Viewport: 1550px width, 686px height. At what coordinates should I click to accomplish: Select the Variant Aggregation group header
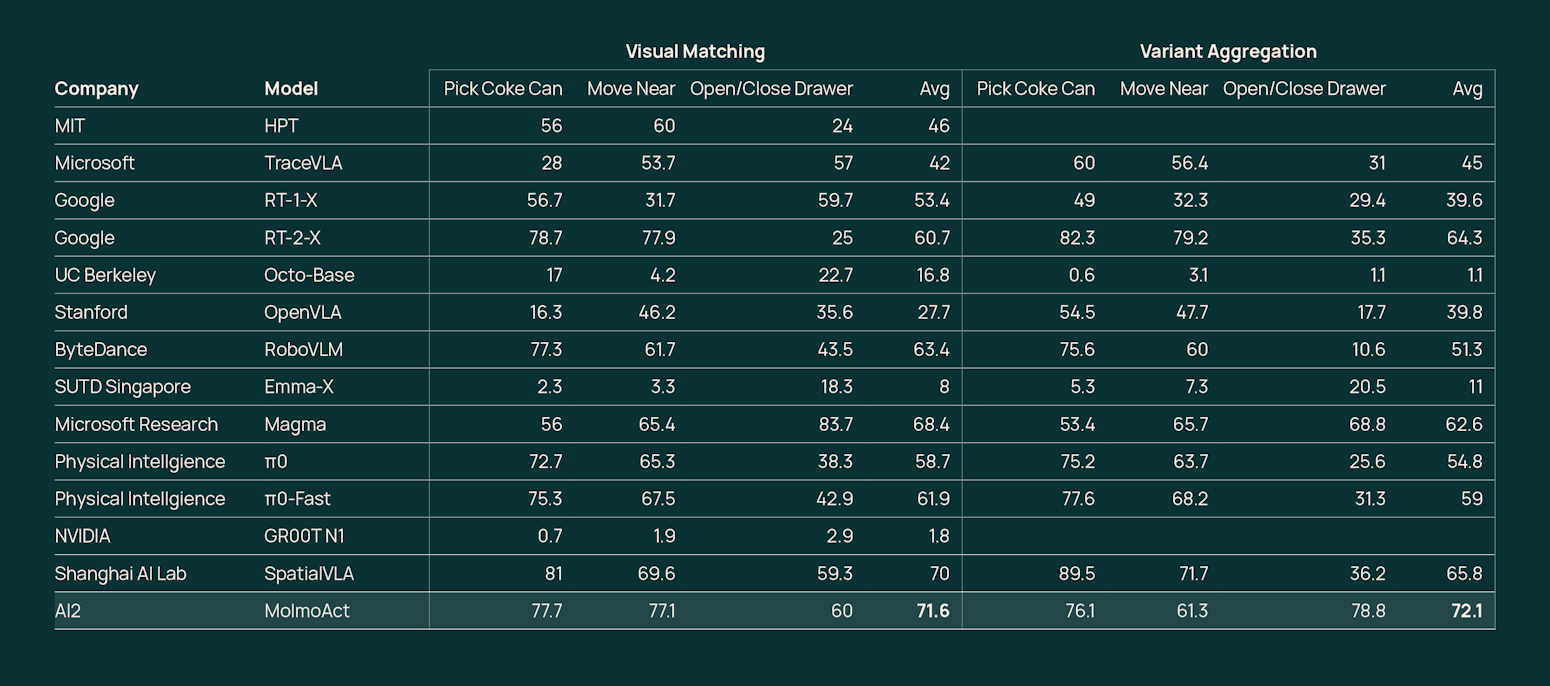point(1228,51)
